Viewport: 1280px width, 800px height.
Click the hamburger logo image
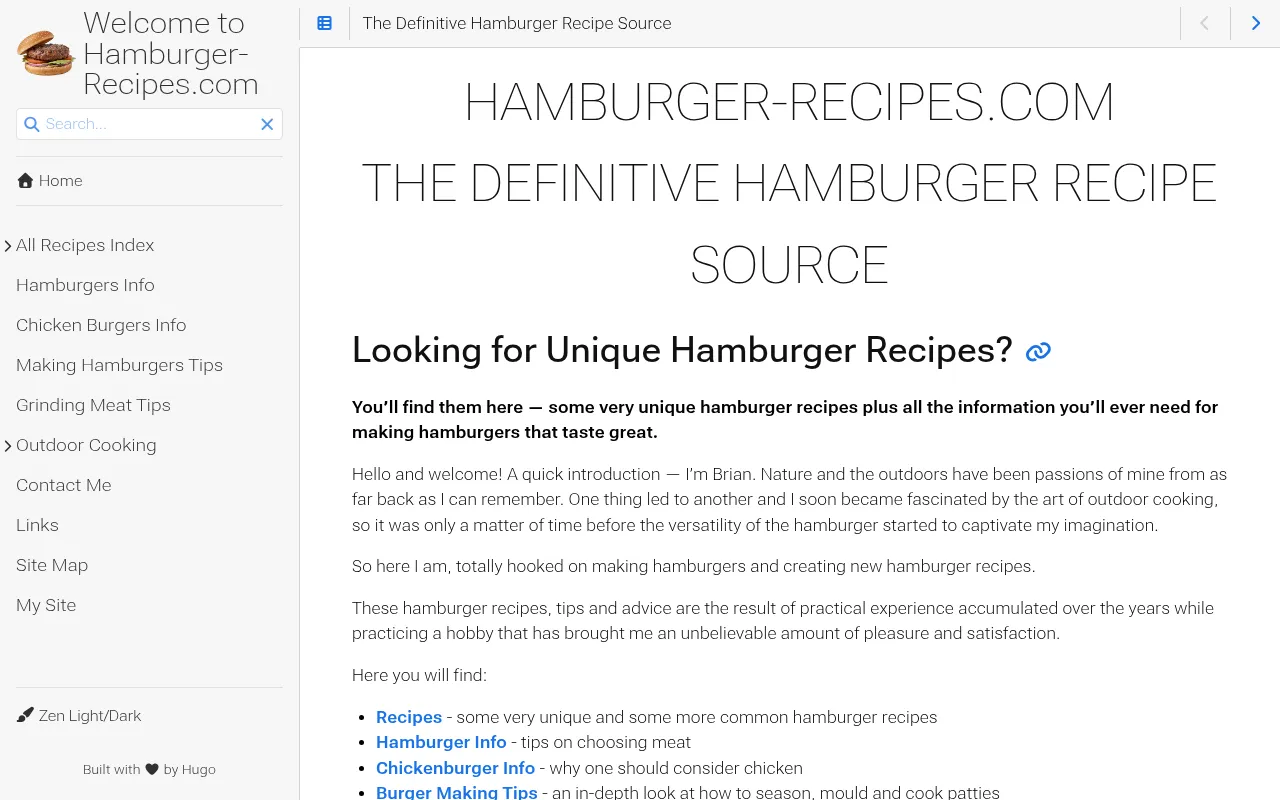(46, 53)
